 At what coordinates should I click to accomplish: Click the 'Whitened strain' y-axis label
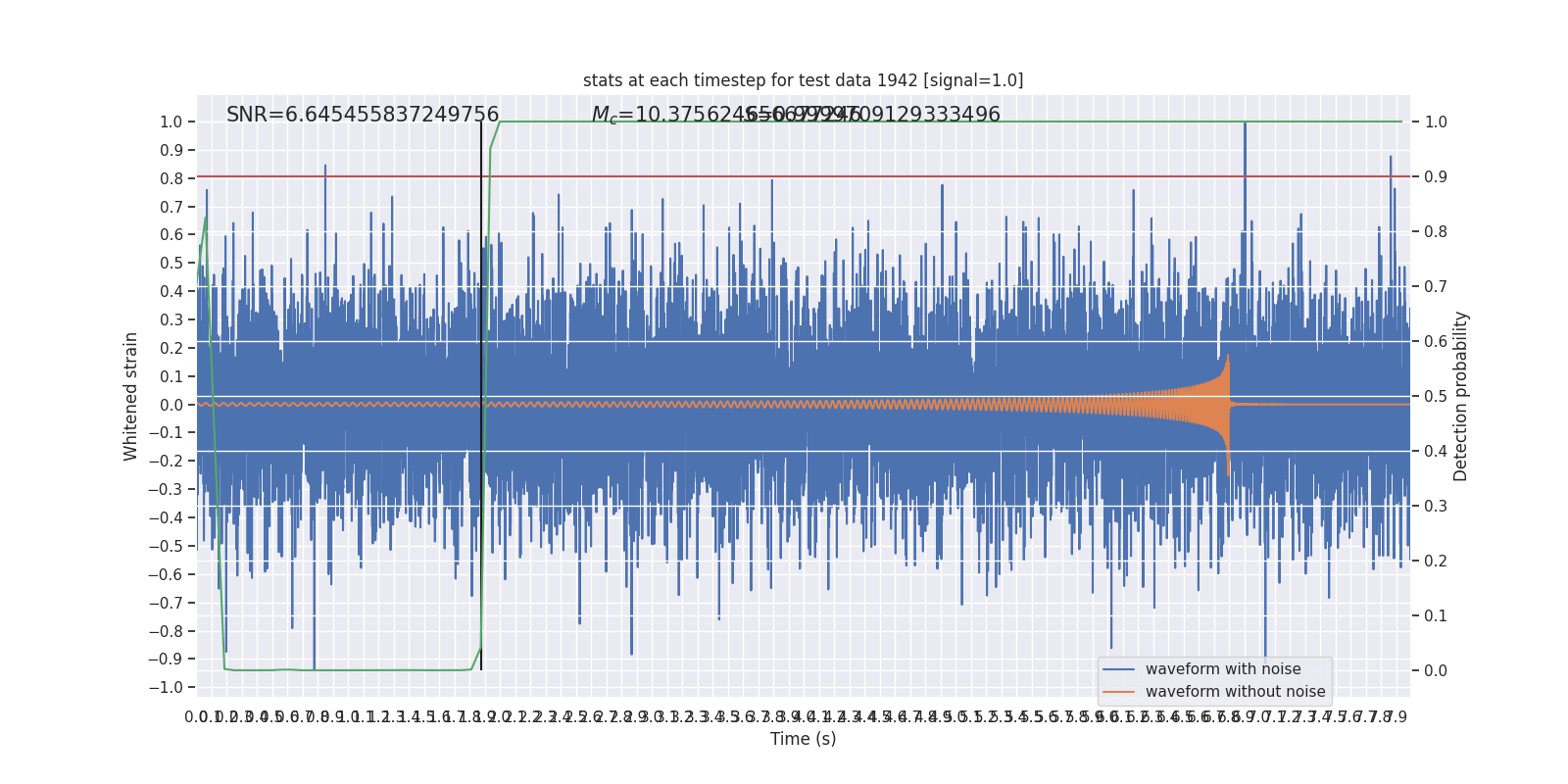tap(131, 396)
